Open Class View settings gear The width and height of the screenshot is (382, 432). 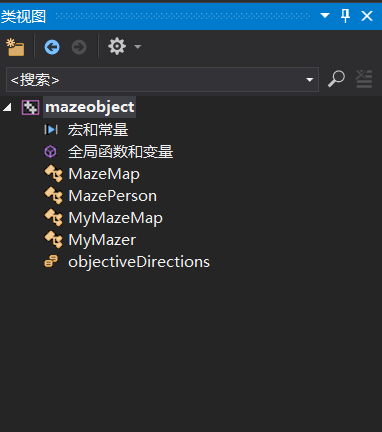point(117,46)
